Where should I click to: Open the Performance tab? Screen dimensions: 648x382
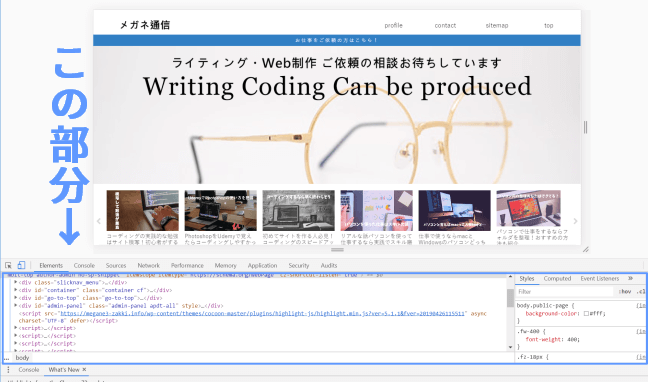click(187, 265)
